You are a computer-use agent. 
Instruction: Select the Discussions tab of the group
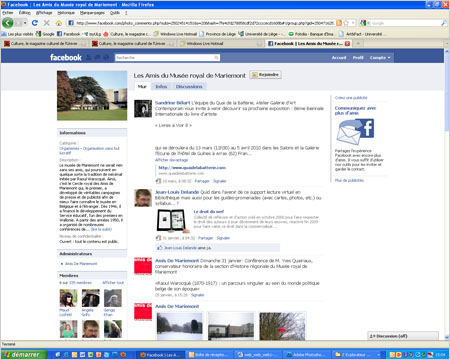click(189, 86)
